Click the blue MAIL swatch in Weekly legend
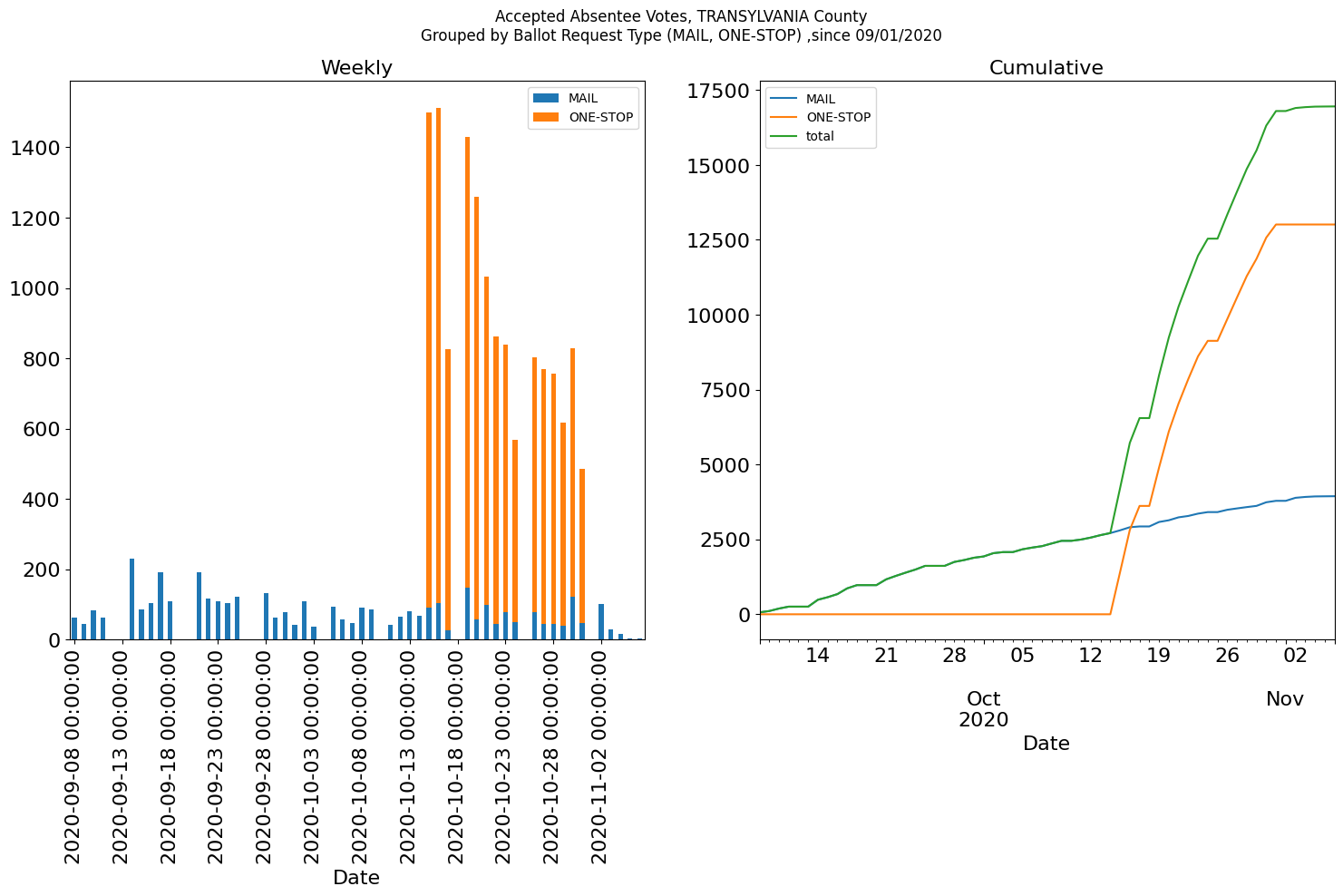1343x896 pixels. (x=547, y=99)
